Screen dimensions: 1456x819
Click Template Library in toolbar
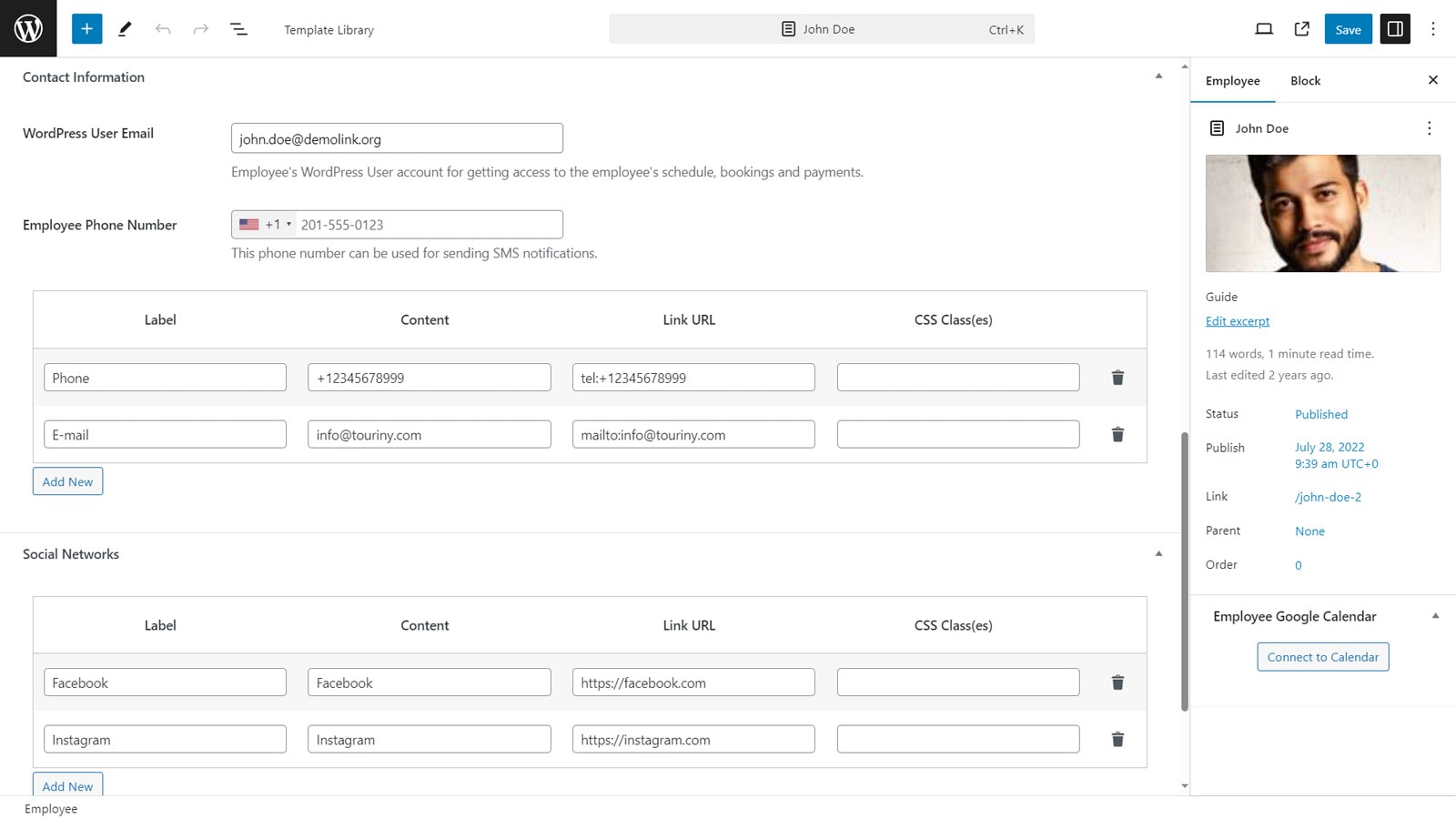(329, 29)
